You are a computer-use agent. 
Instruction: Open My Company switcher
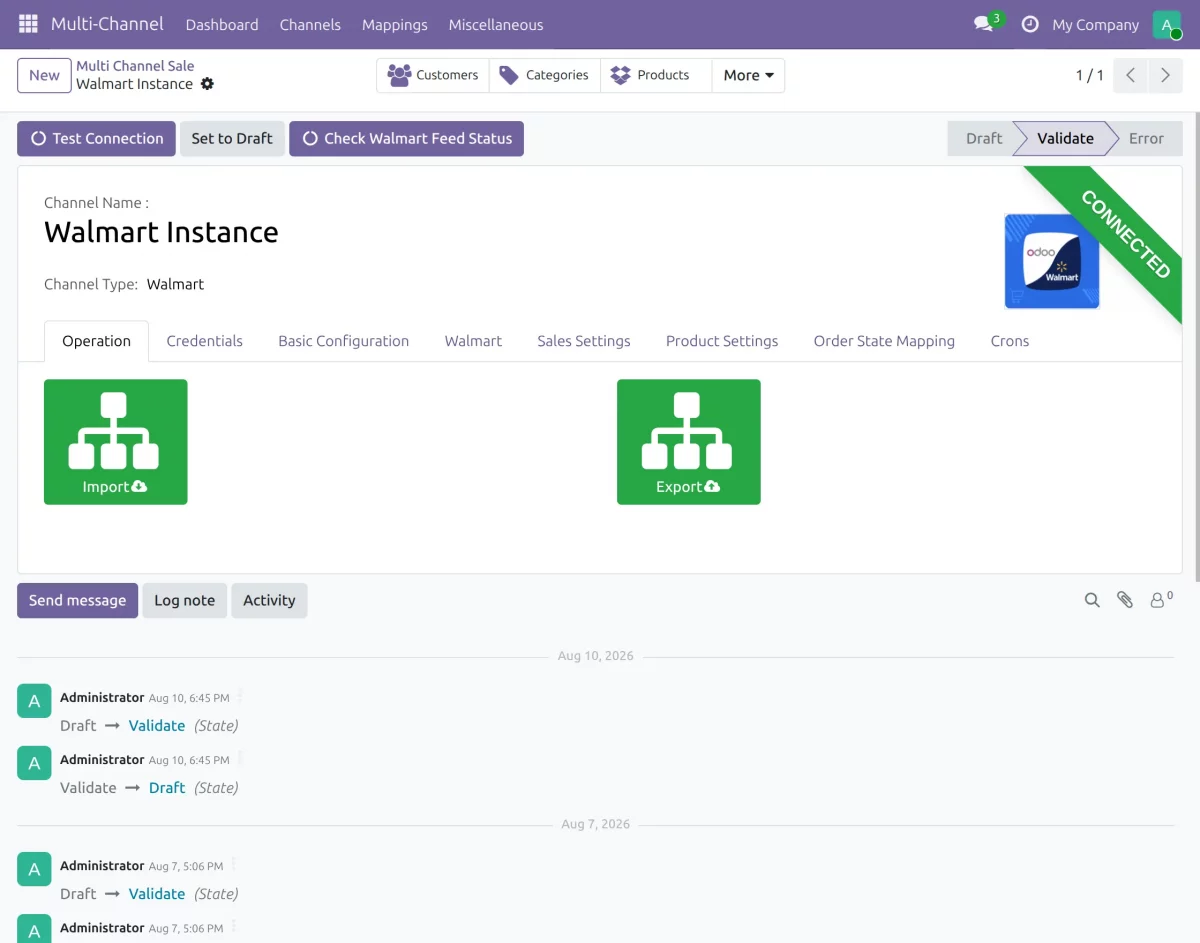tap(1095, 24)
